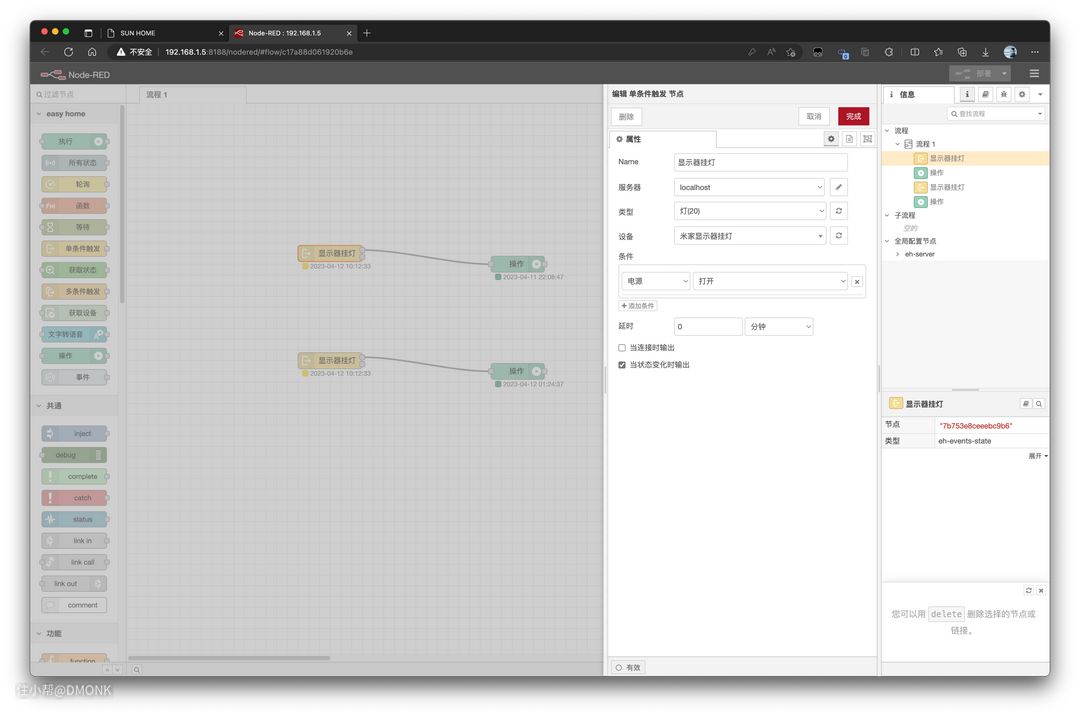Click the pencil icon to edit the server
Viewport: 1080px width, 716px height.
(x=839, y=187)
